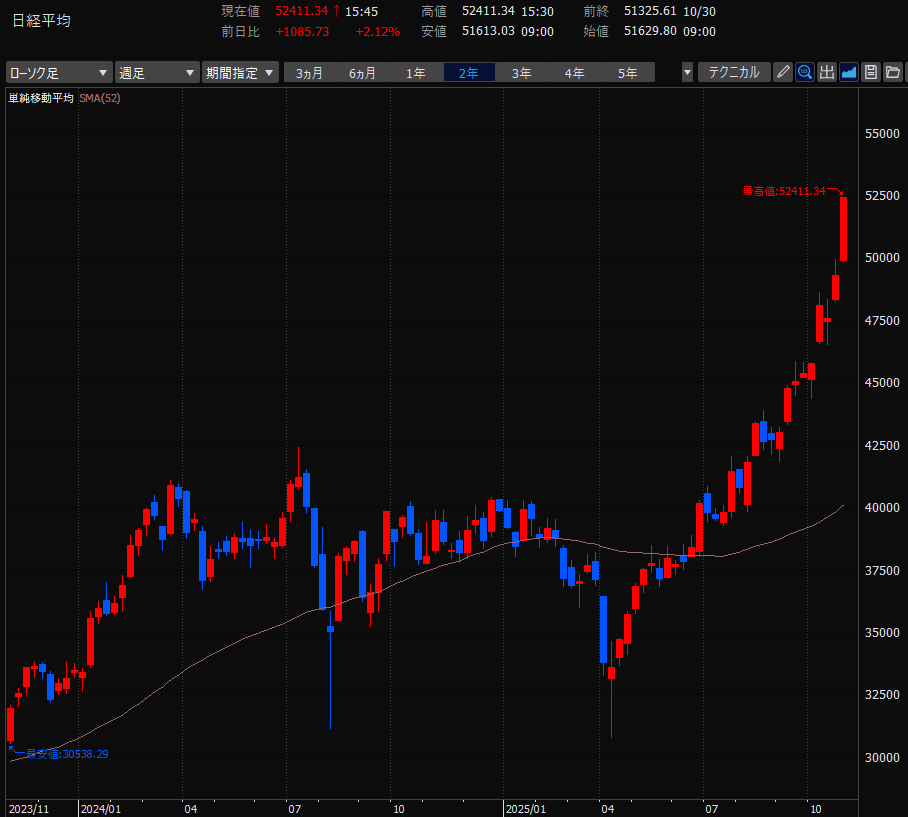The width and height of the screenshot is (908, 817).
Task: Click the 55000 price axis label
Action: click(x=882, y=134)
